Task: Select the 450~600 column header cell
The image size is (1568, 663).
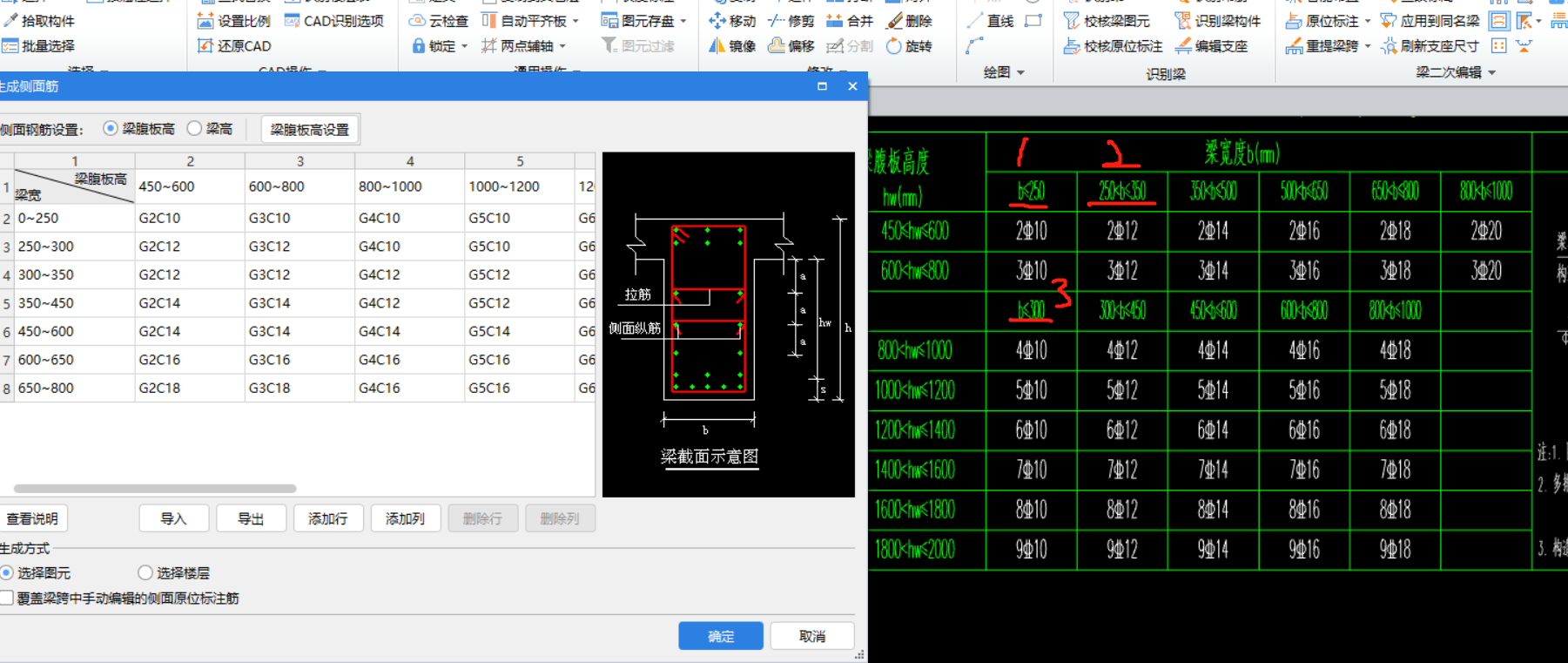Action: pyautogui.click(x=190, y=186)
